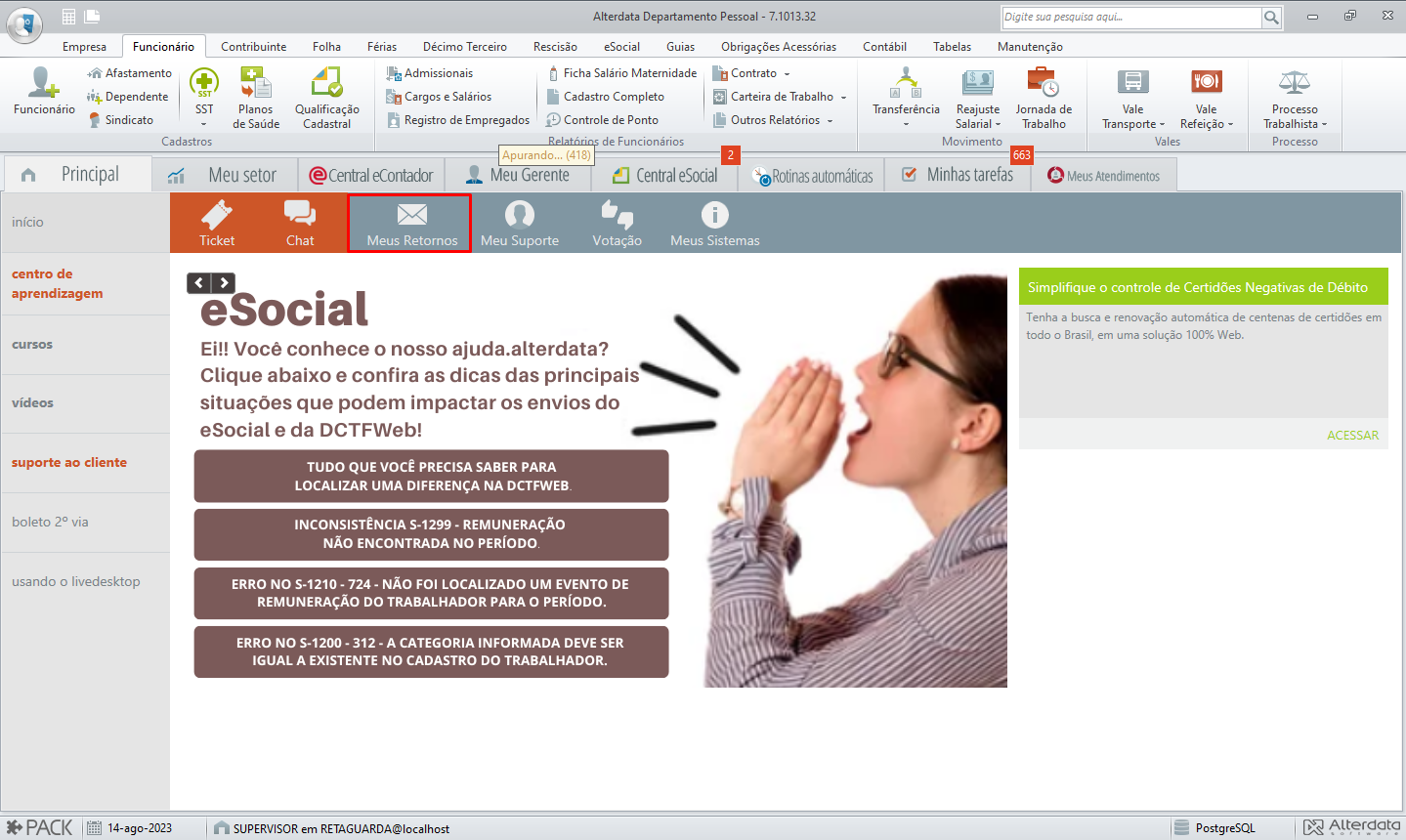This screenshot has width=1406, height=840.
Task: Open the Rescisão ribbon tab
Action: click(555, 47)
